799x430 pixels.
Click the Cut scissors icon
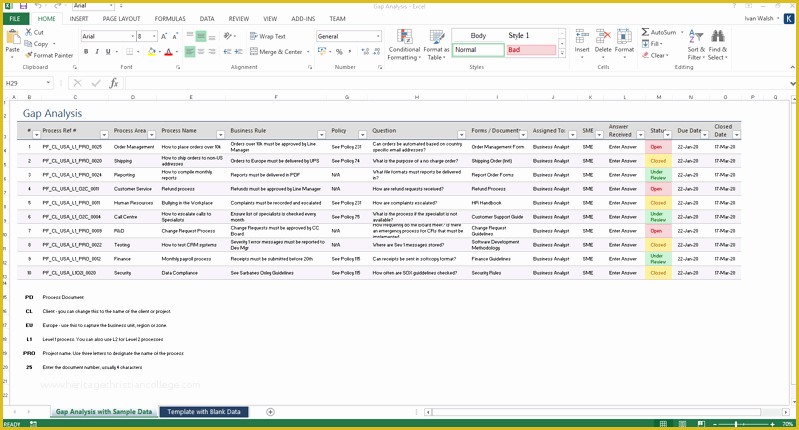pos(29,32)
